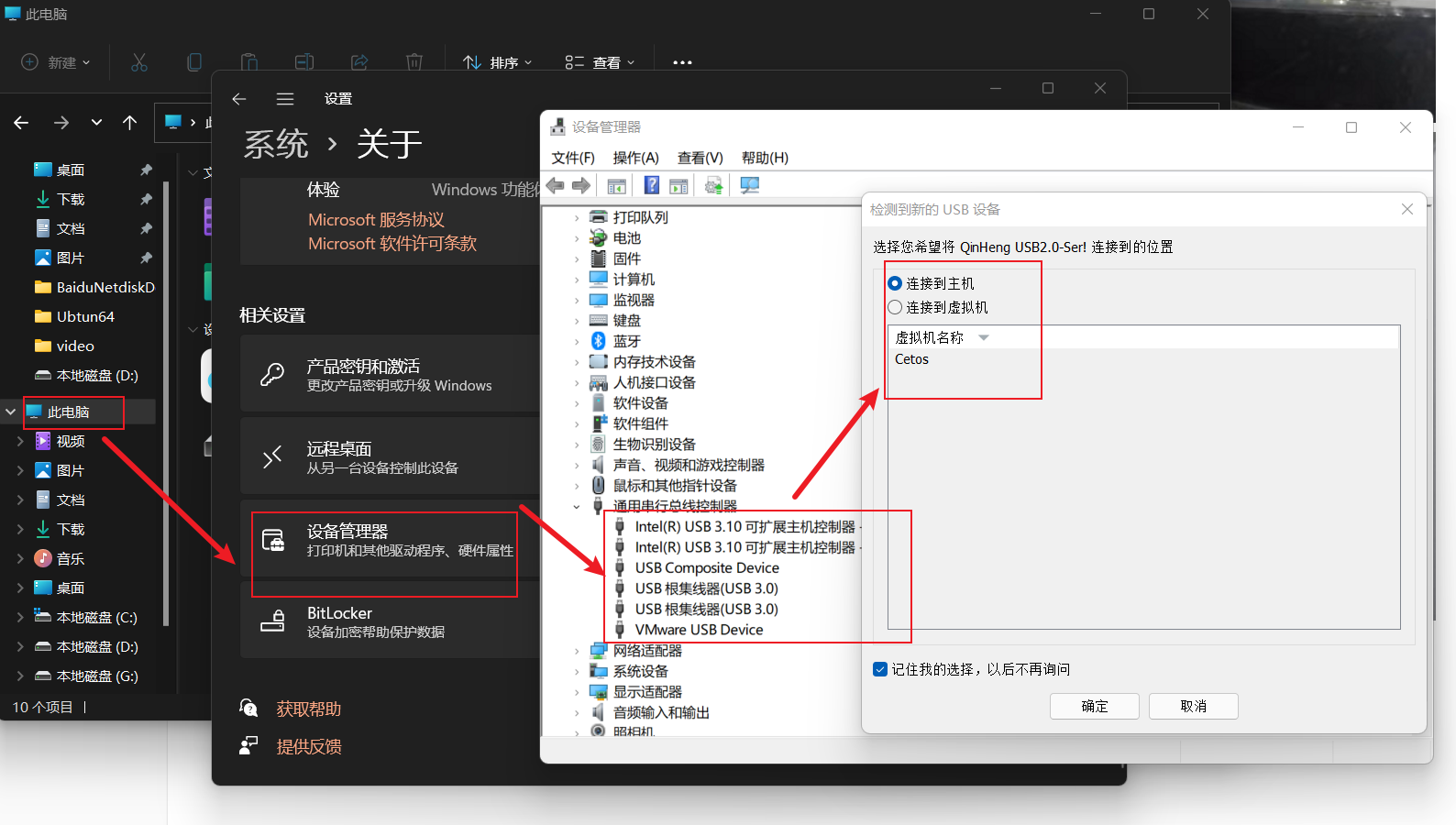The image size is (1456, 825).
Task: Open 设备管理器 from related settings
Action: [x=391, y=540]
